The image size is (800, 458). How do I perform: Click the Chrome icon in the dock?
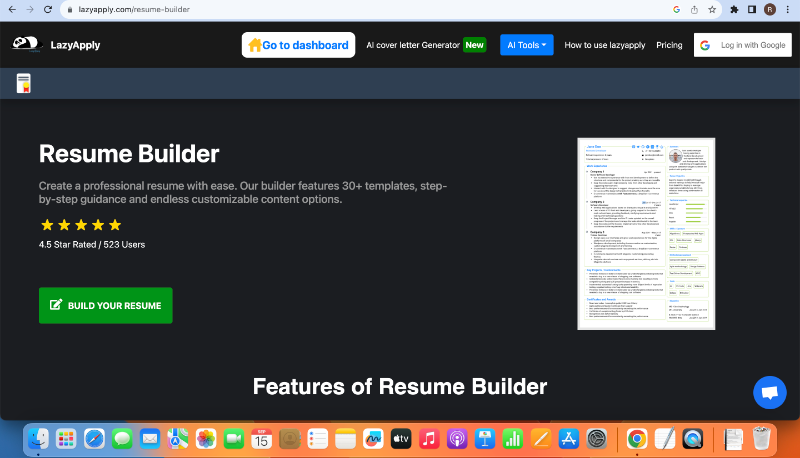pos(637,439)
